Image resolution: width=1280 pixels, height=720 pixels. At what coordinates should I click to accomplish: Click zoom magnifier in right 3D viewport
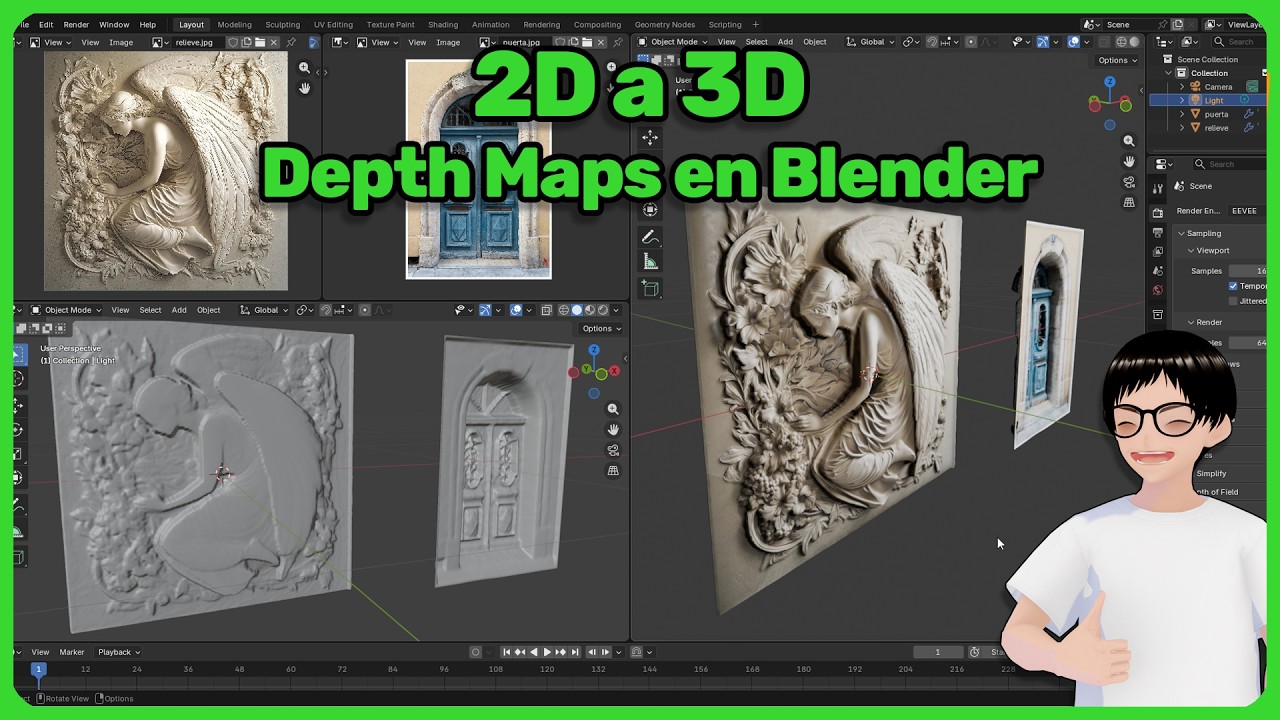(x=1129, y=141)
